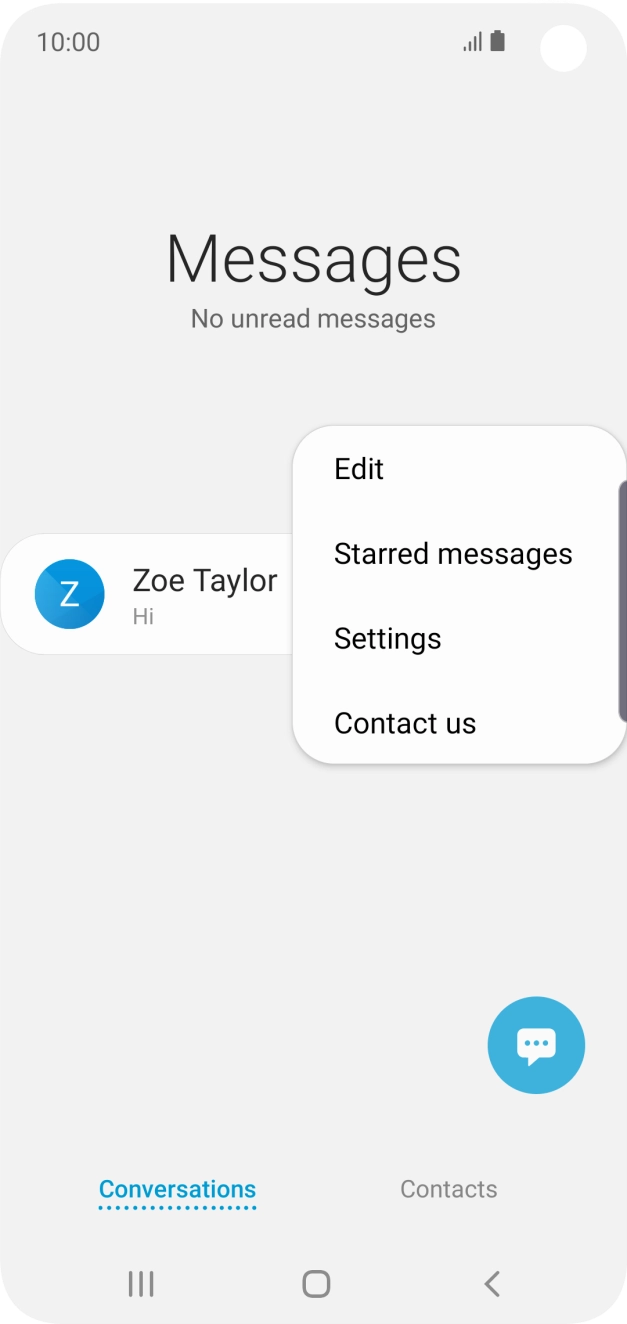Tap the Messages header title
627x1324 pixels.
pyautogui.click(x=313, y=259)
